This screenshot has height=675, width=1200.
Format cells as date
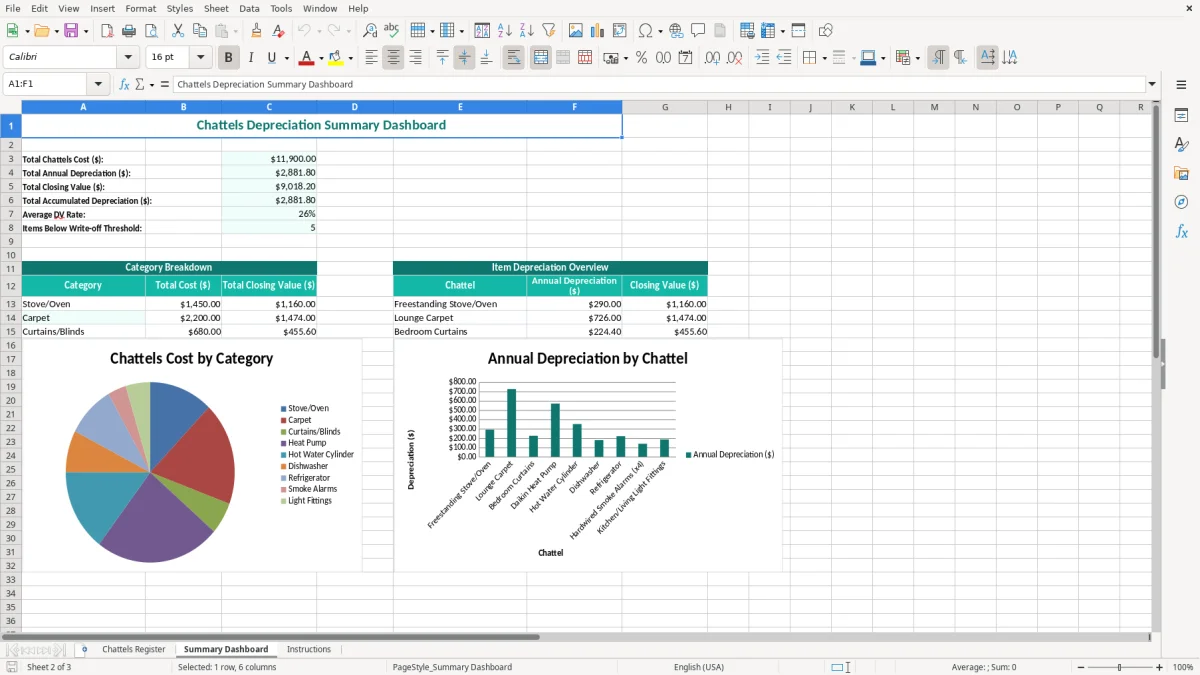pyautogui.click(x=686, y=58)
